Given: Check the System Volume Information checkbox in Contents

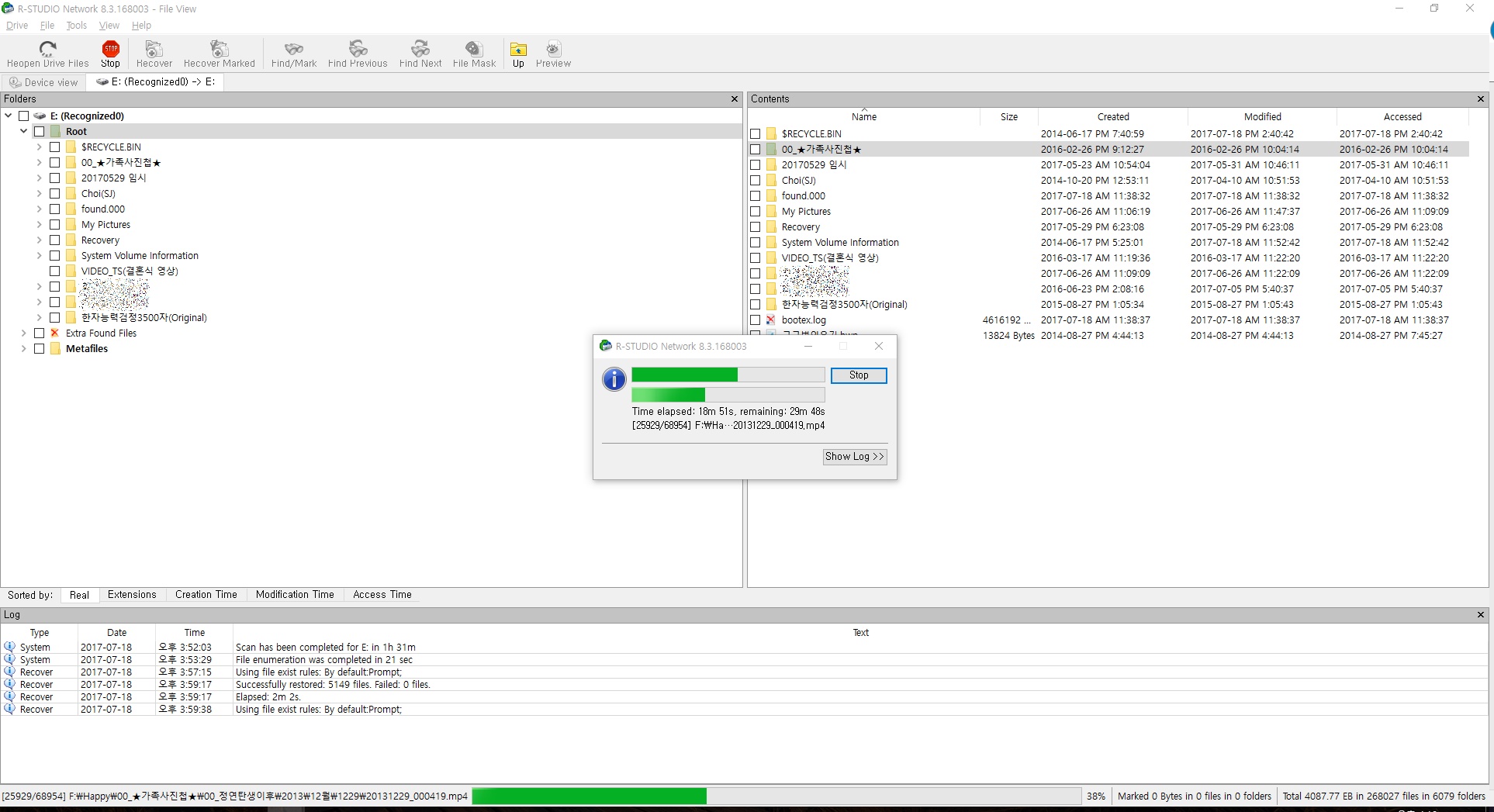Looking at the screenshot, I should (x=756, y=242).
